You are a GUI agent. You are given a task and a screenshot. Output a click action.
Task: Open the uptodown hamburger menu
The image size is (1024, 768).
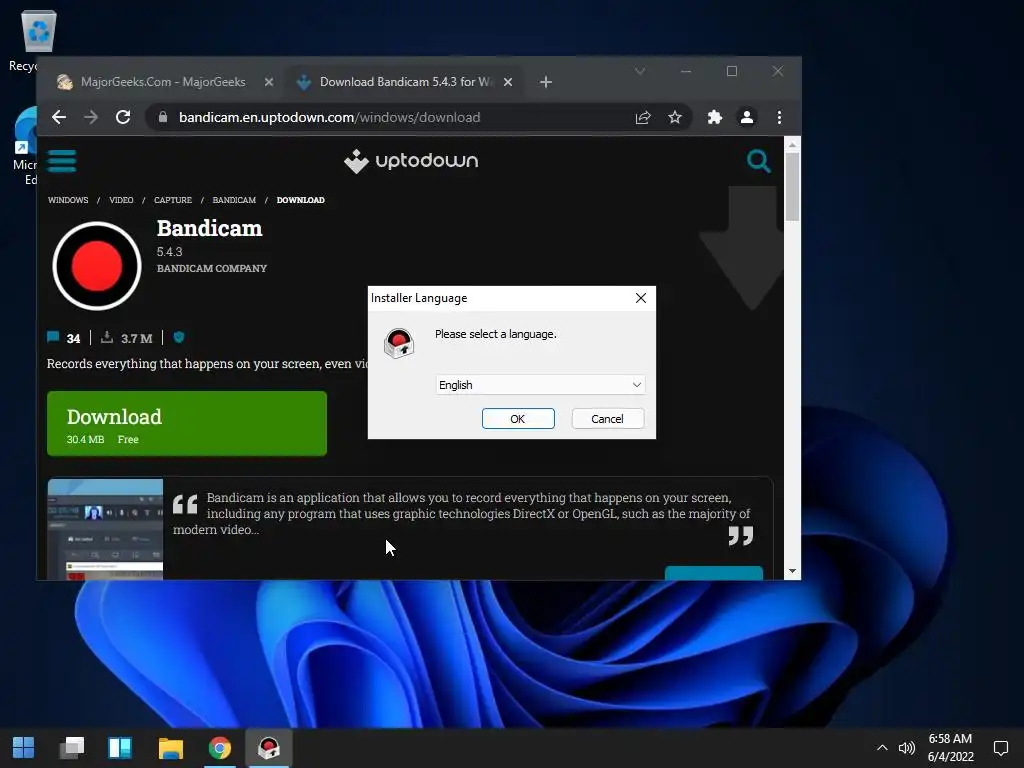click(62, 161)
